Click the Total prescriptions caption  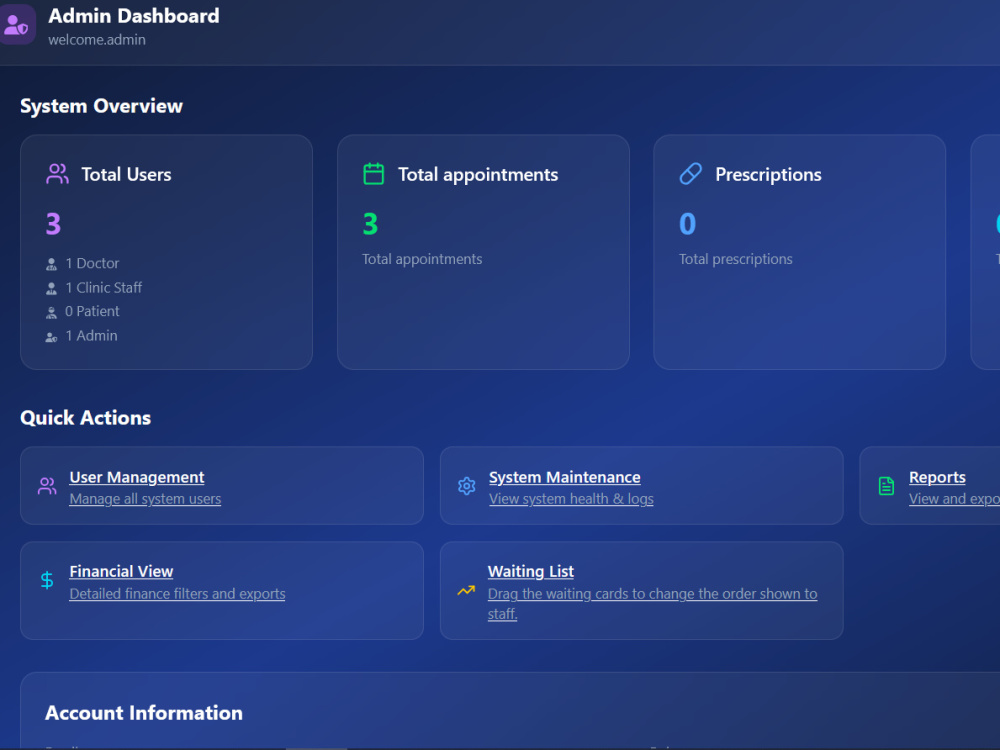coord(735,259)
